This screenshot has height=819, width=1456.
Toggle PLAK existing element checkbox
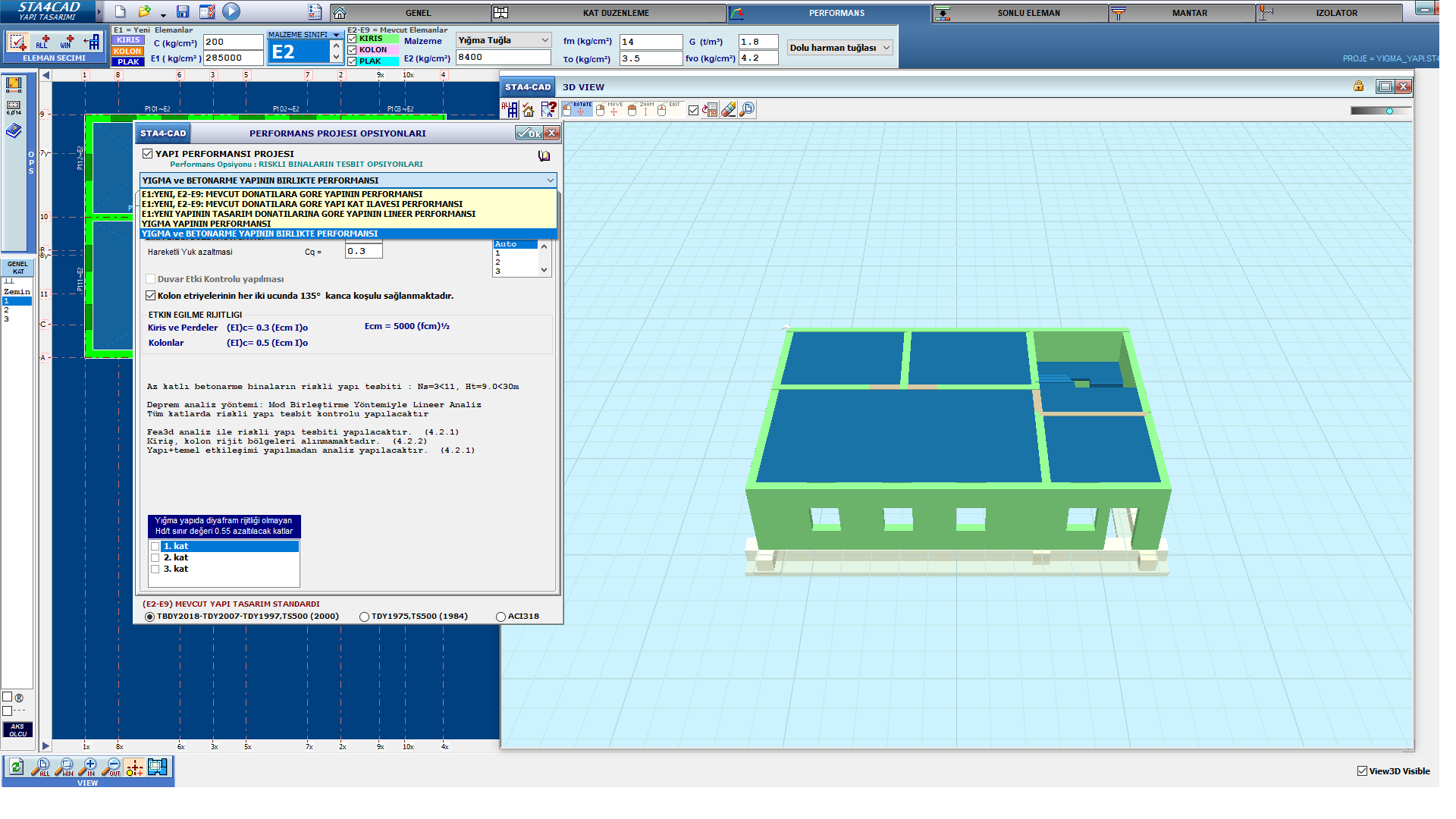tap(352, 61)
